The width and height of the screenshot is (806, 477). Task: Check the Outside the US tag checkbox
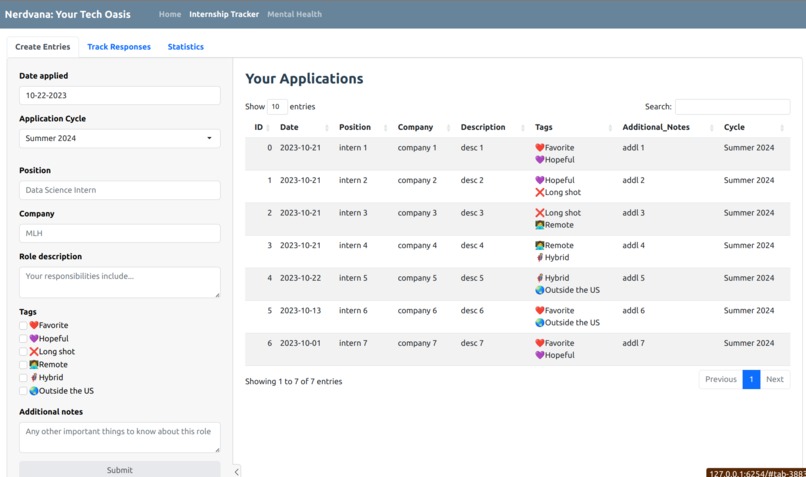pyautogui.click(x=23, y=391)
